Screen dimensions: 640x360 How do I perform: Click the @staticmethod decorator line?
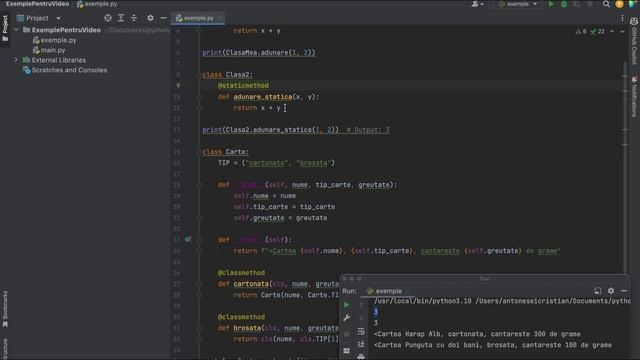click(243, 86)
